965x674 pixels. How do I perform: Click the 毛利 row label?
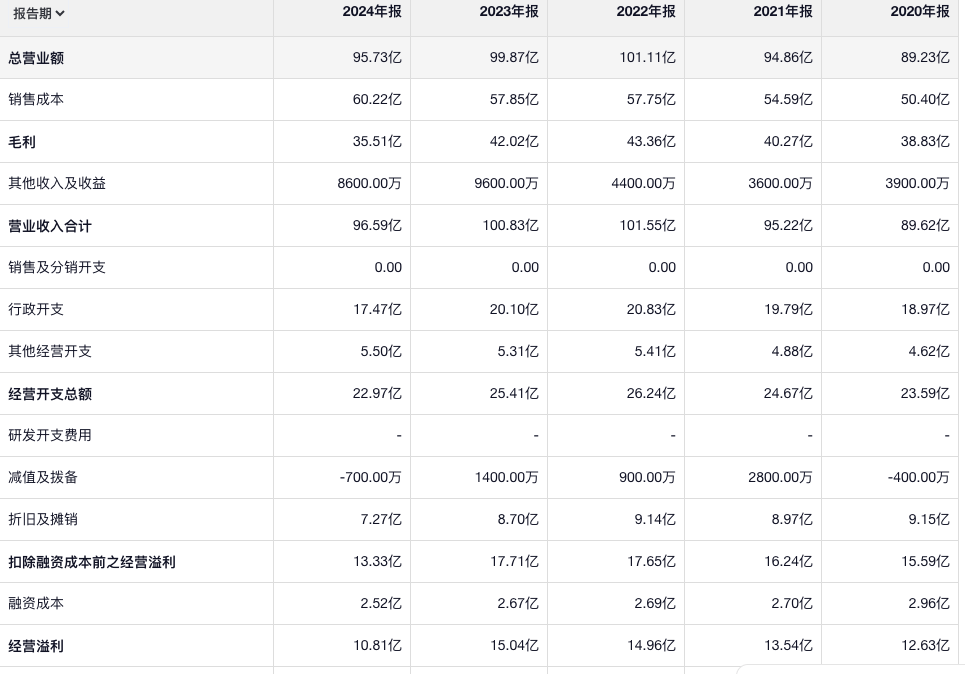22,142
